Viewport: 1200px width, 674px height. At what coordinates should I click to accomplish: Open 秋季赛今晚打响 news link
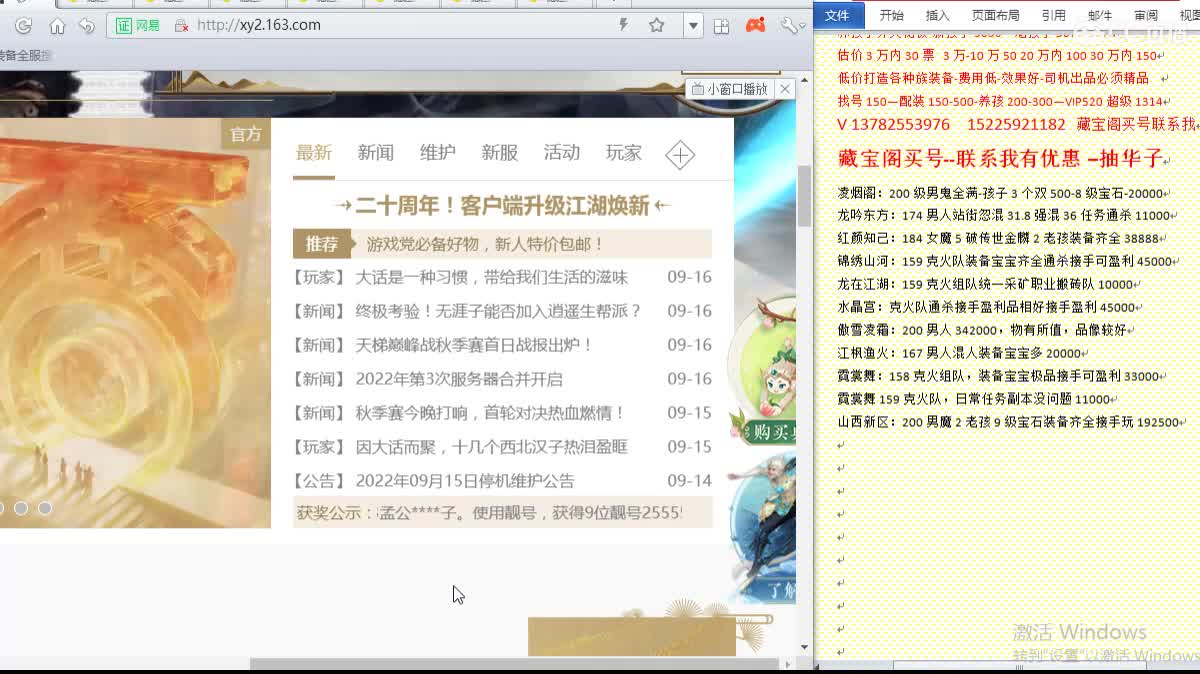click(491, 413)
